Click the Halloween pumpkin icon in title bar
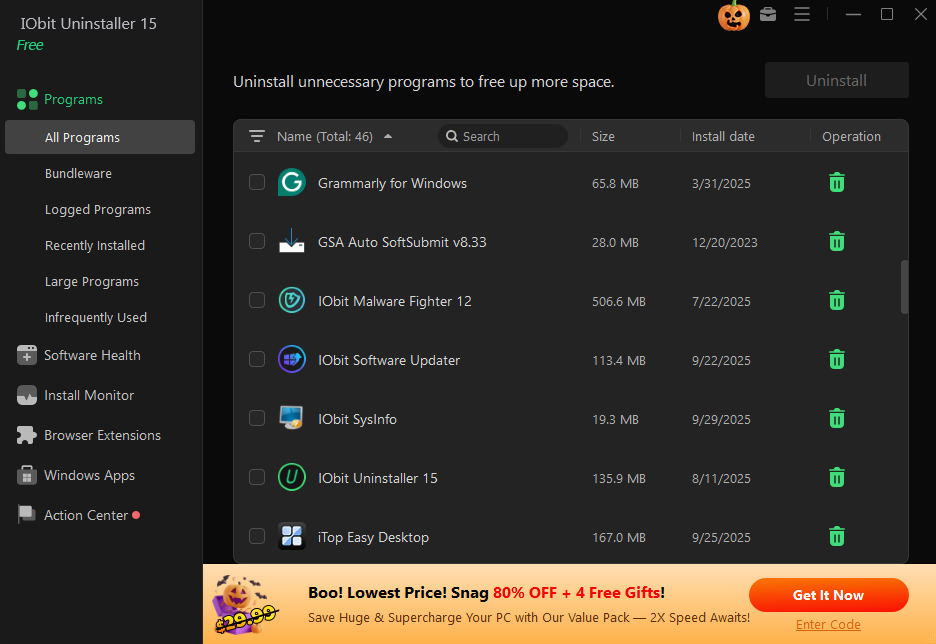This screenshot has height=644, width=936. coord(733,17)
